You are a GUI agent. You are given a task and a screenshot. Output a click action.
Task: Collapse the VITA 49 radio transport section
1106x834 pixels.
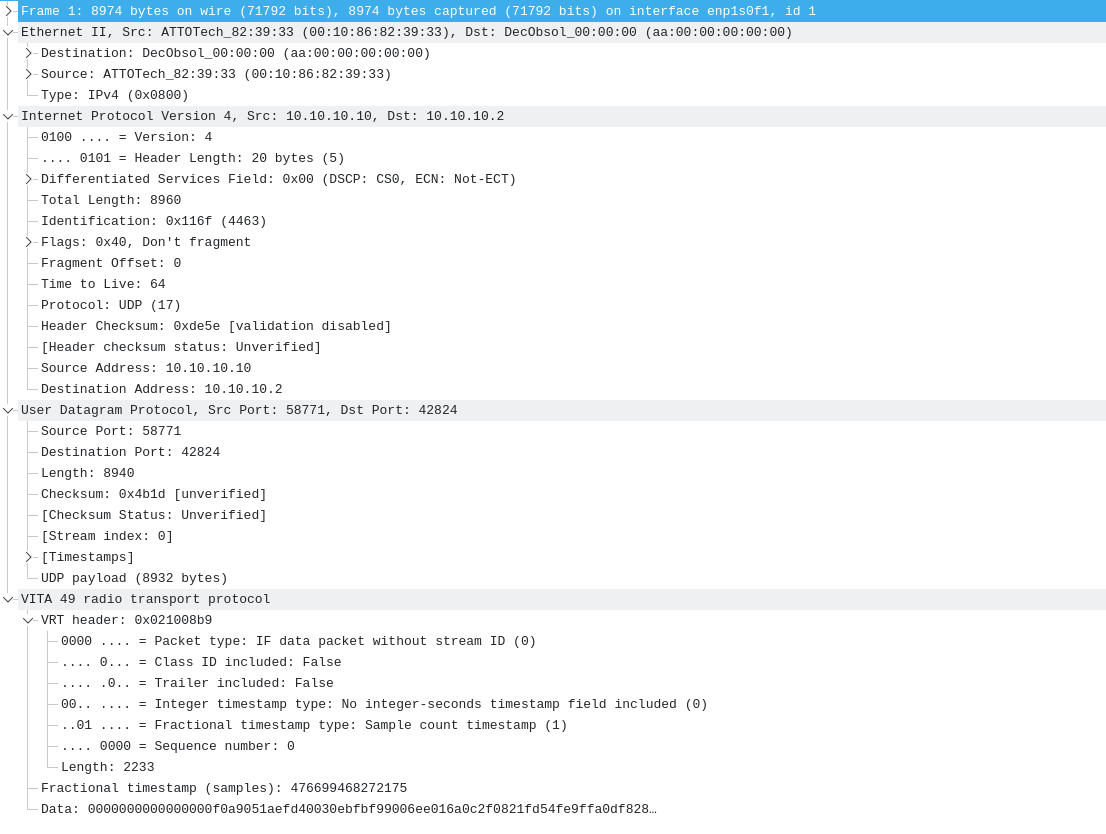point(8,599)
